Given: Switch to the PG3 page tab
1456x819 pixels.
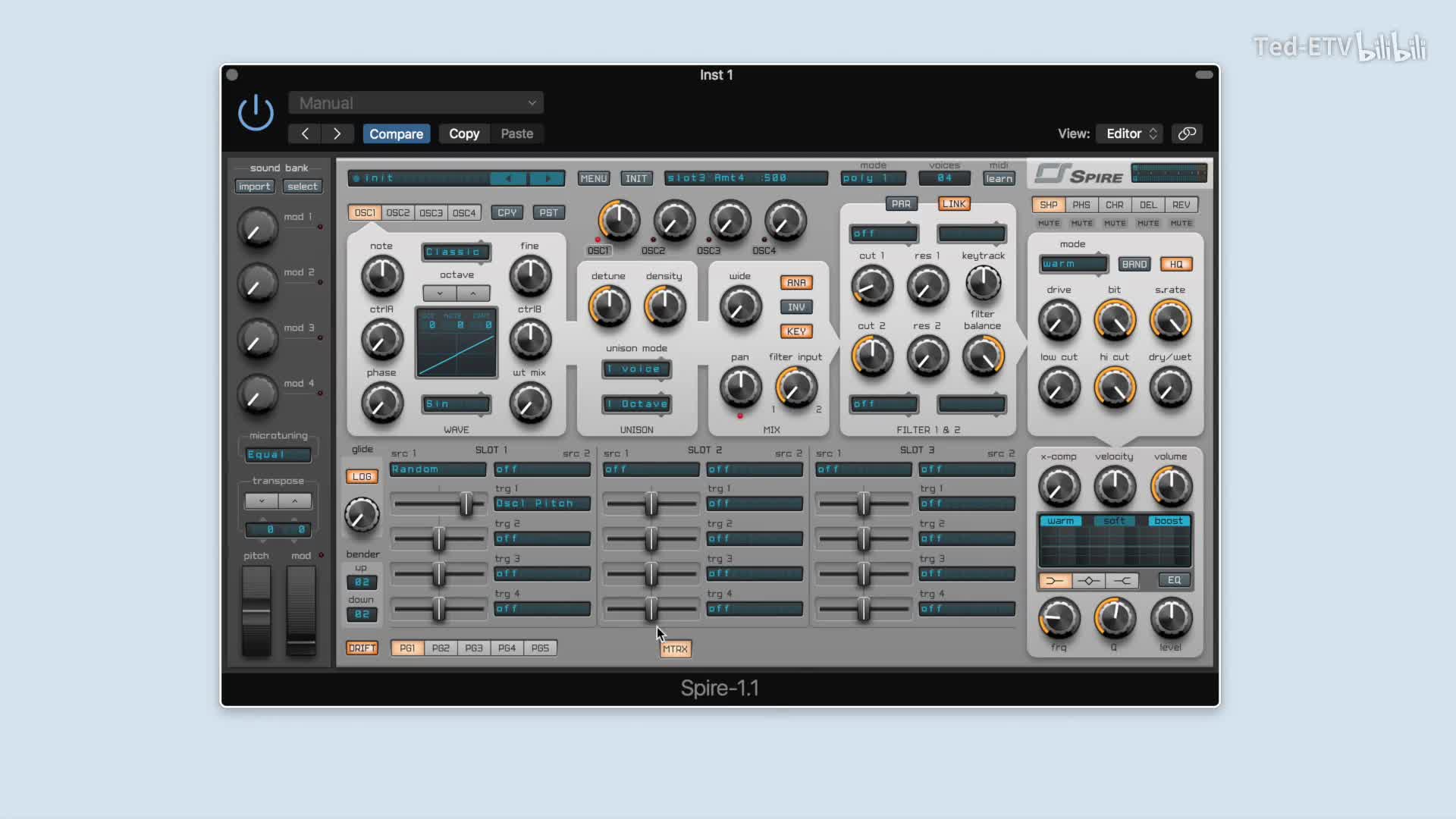Looking at the screenshot, I should (x=473, y=648).
